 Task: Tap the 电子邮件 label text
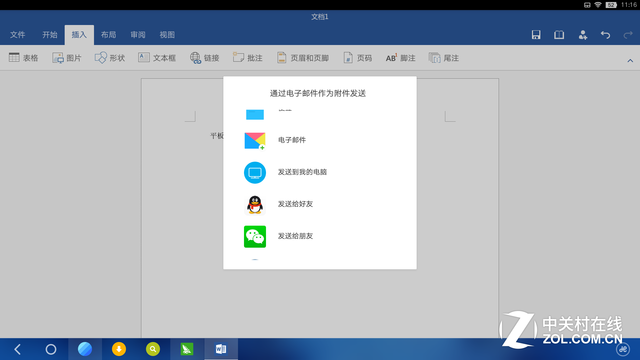point(292,140)
